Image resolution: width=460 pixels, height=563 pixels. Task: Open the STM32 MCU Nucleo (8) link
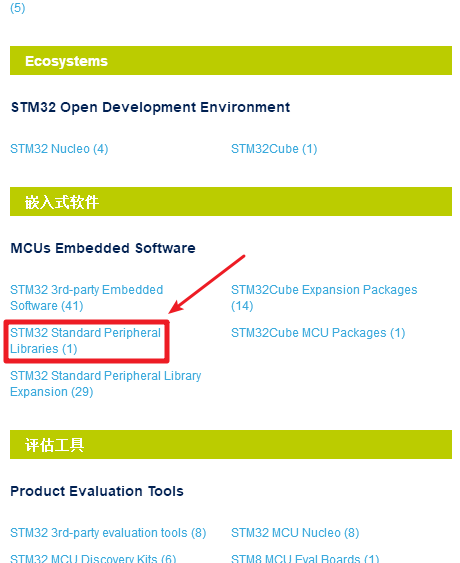[x=295, y=533]
